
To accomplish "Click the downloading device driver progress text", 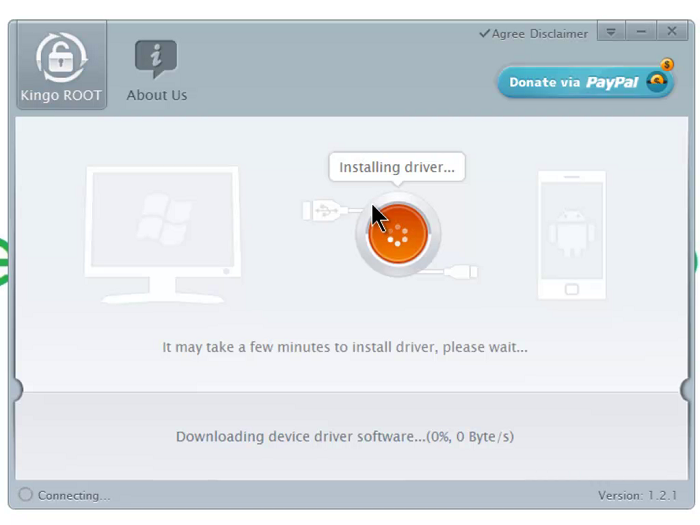I will pos(344,436).
